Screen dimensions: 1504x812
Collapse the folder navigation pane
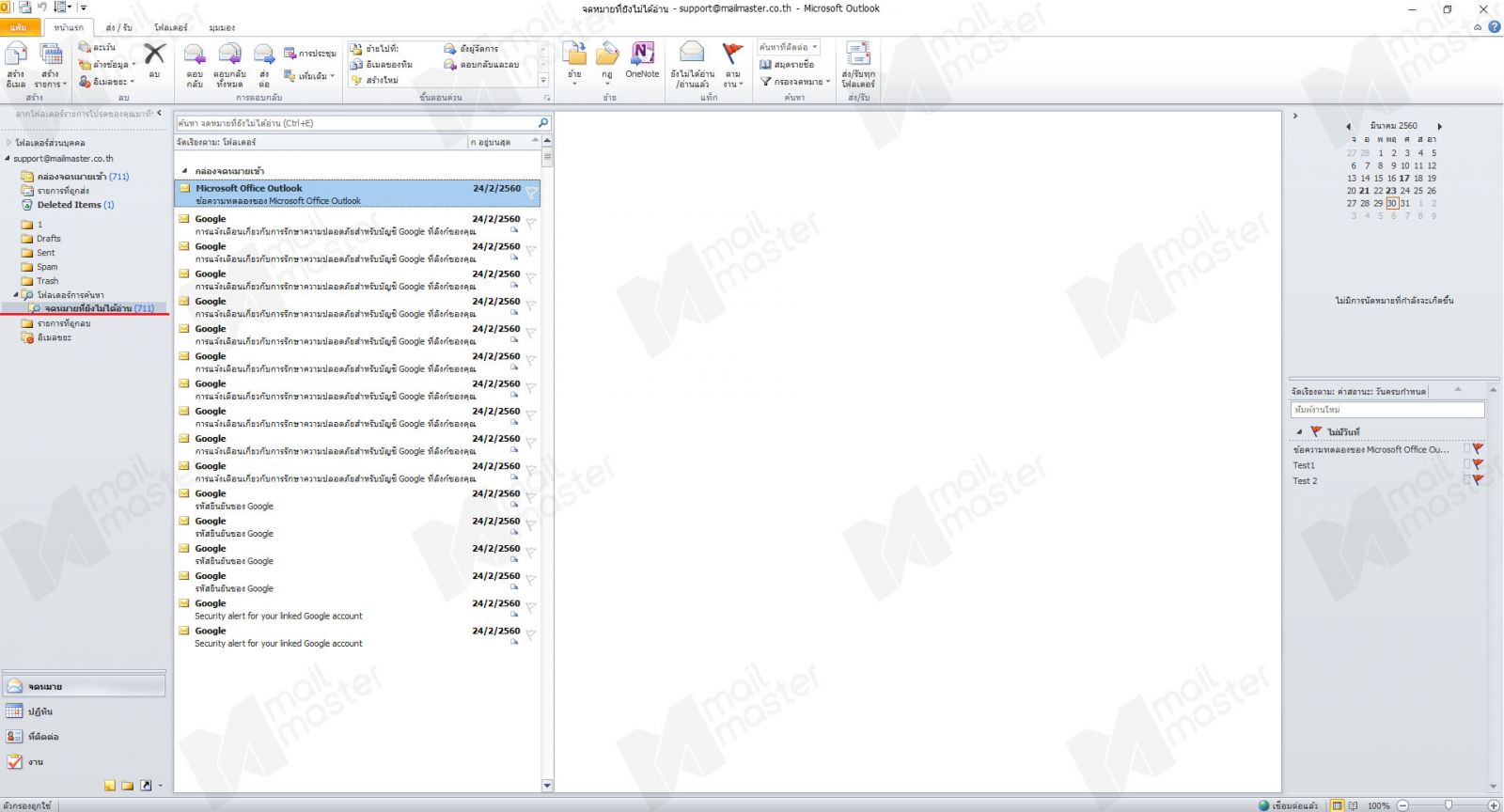click(160, 113)
